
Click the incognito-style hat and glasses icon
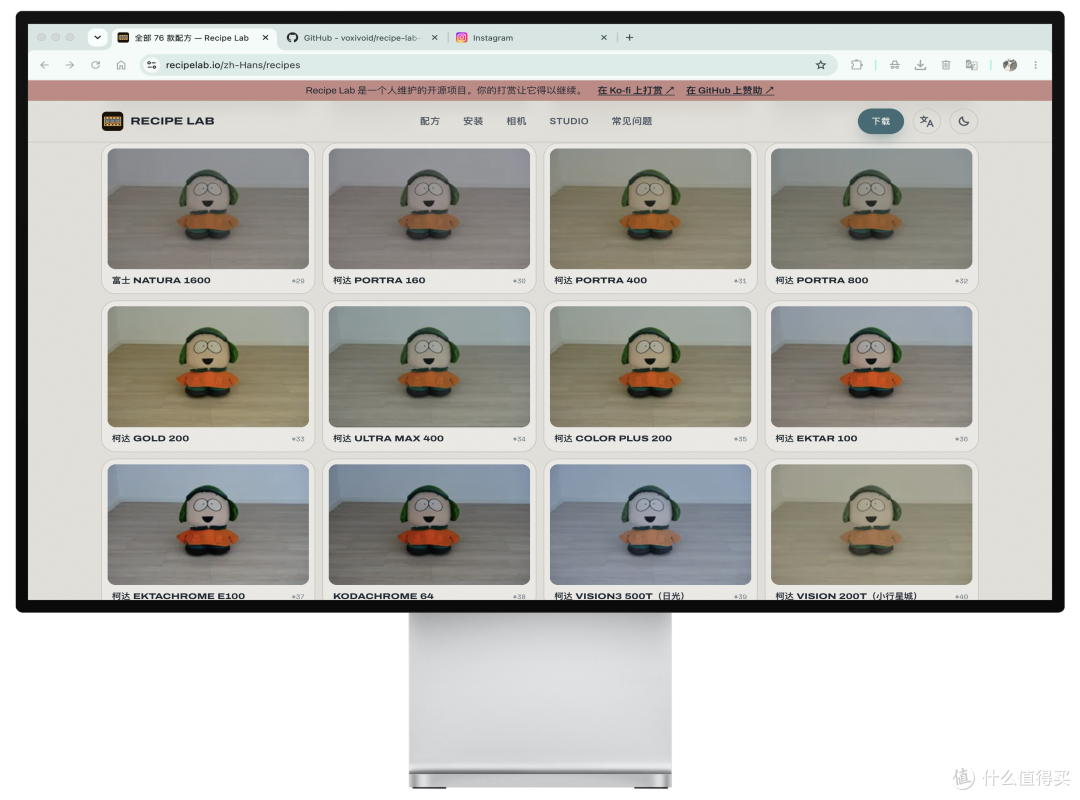(895, 65)
